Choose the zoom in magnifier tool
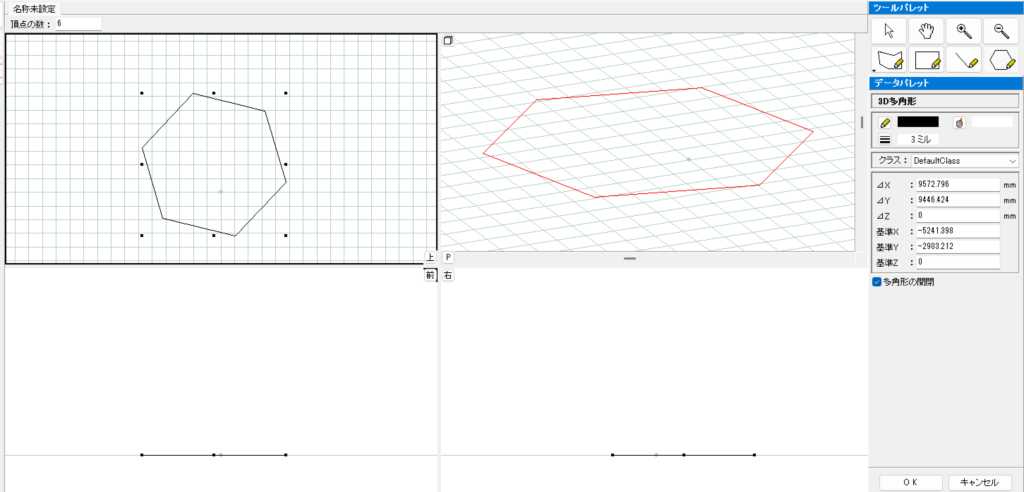 click(x=964, y=31)
